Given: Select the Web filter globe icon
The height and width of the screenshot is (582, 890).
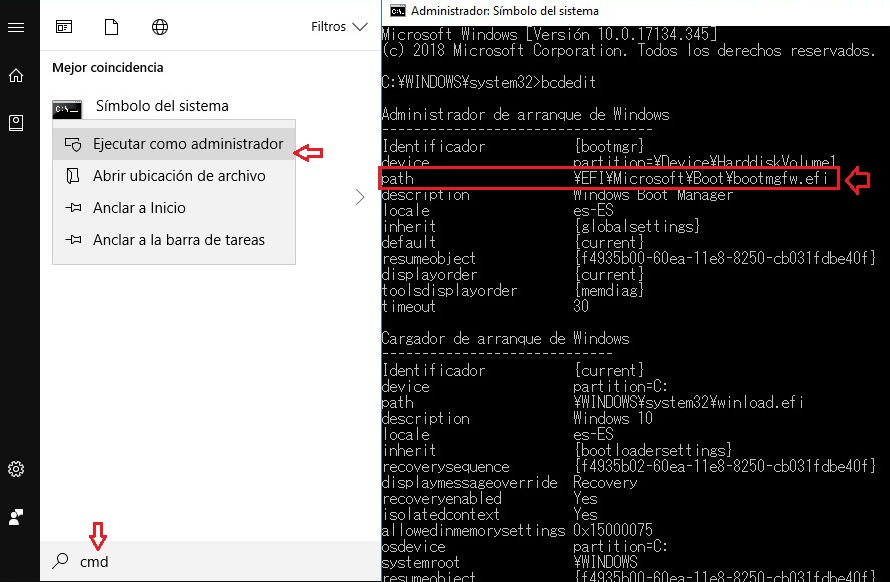Looking at the screenshot, I should pyautogui.click(x=160, y=27).
